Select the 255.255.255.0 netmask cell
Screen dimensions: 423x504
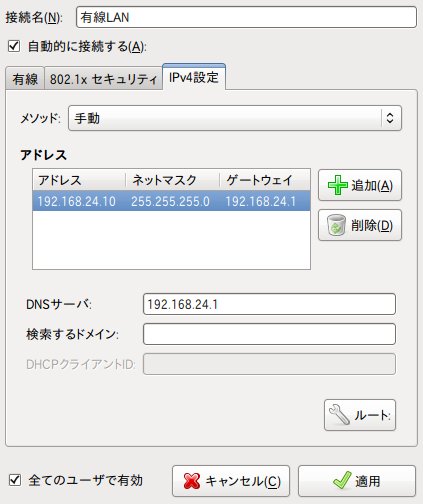170,201
